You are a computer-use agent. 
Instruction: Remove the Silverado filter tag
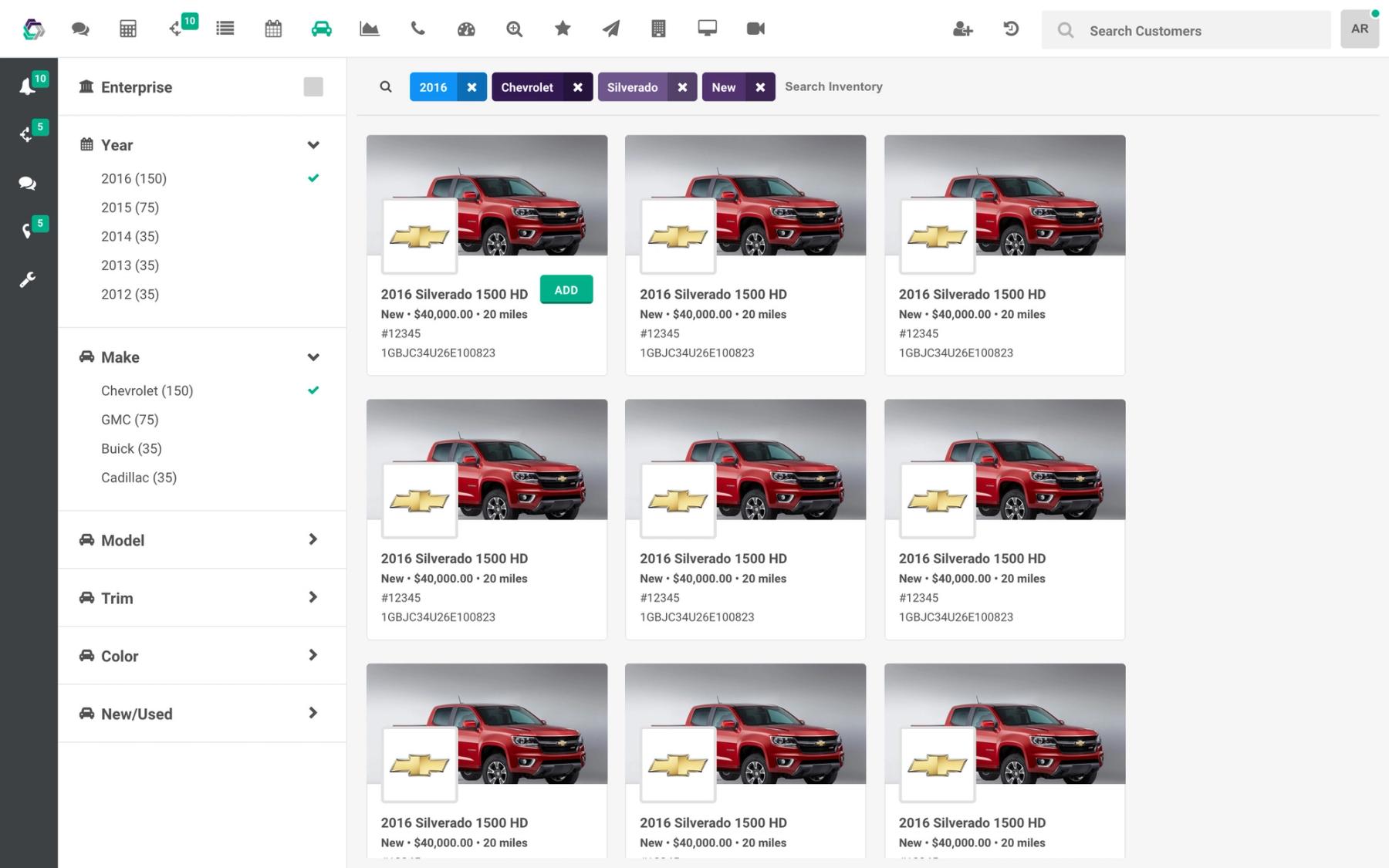coord(682,87)
